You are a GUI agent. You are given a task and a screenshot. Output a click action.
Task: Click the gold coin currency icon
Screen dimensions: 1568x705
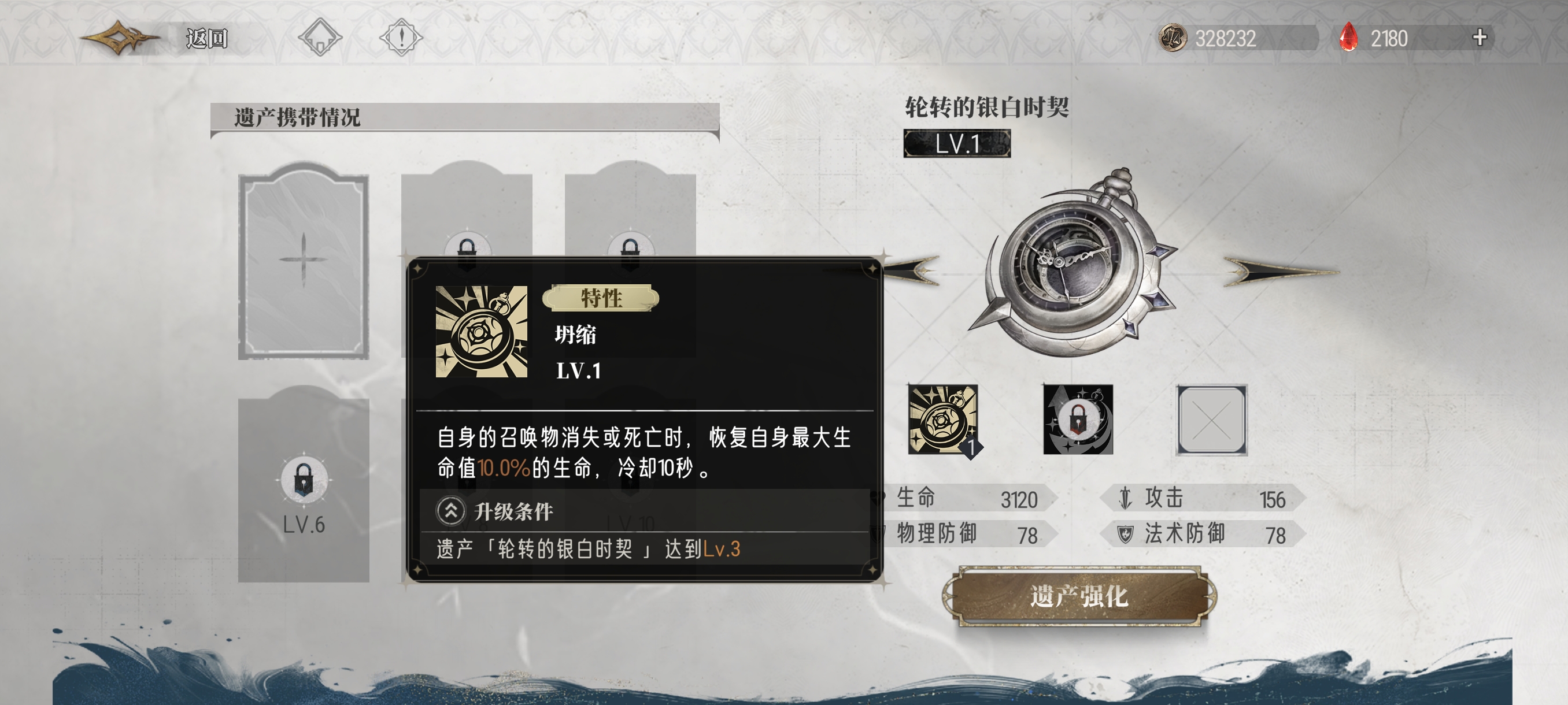pos(1173,38)
